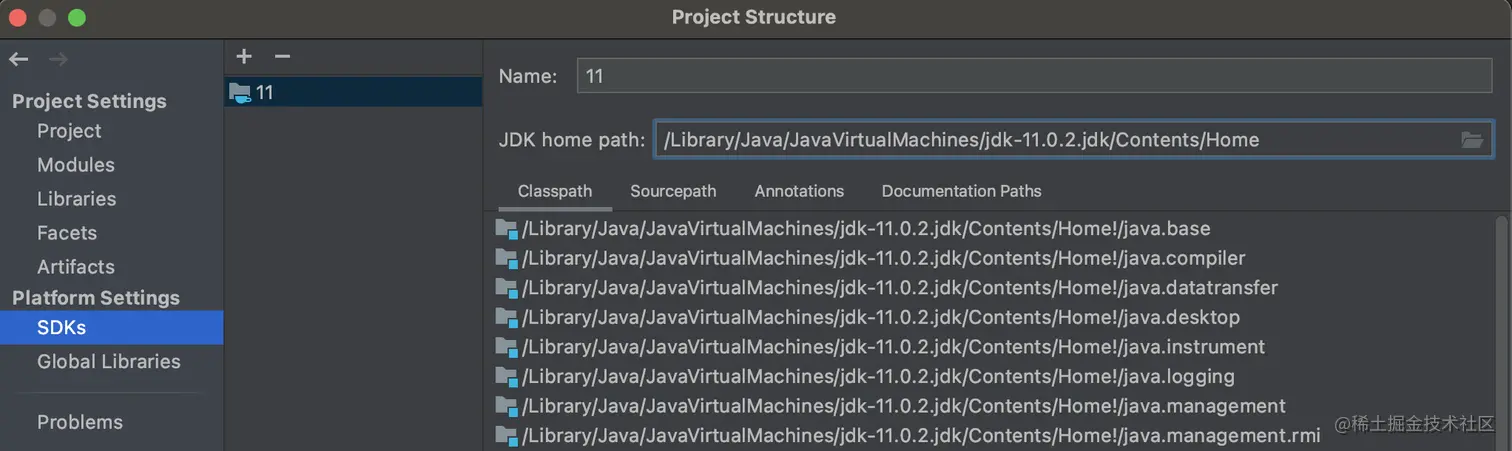Click the SDK Name input field
The image size is (1512, 451).
click(1035, 76)
